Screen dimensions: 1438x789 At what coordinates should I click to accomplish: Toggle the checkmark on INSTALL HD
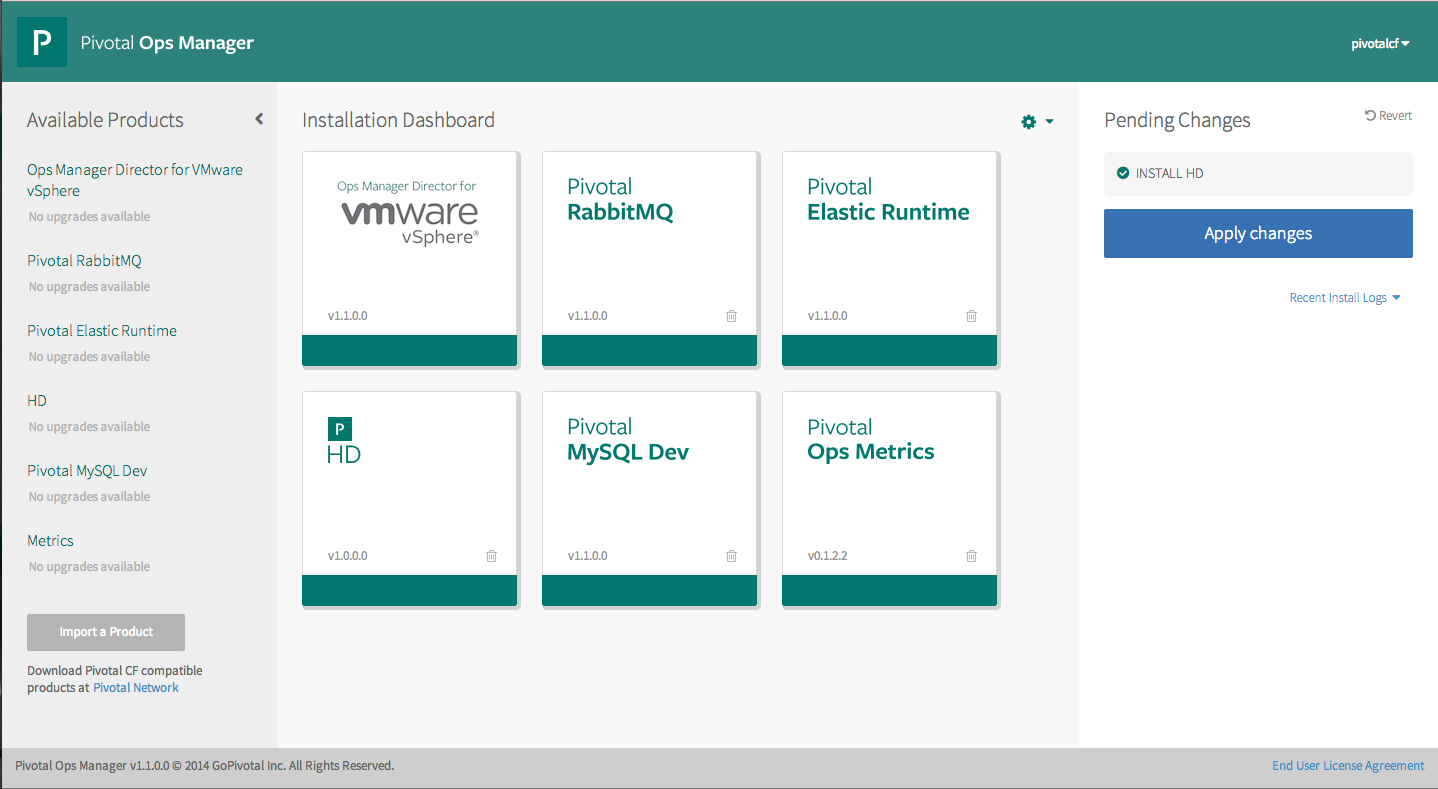[x=1122, y=172]
